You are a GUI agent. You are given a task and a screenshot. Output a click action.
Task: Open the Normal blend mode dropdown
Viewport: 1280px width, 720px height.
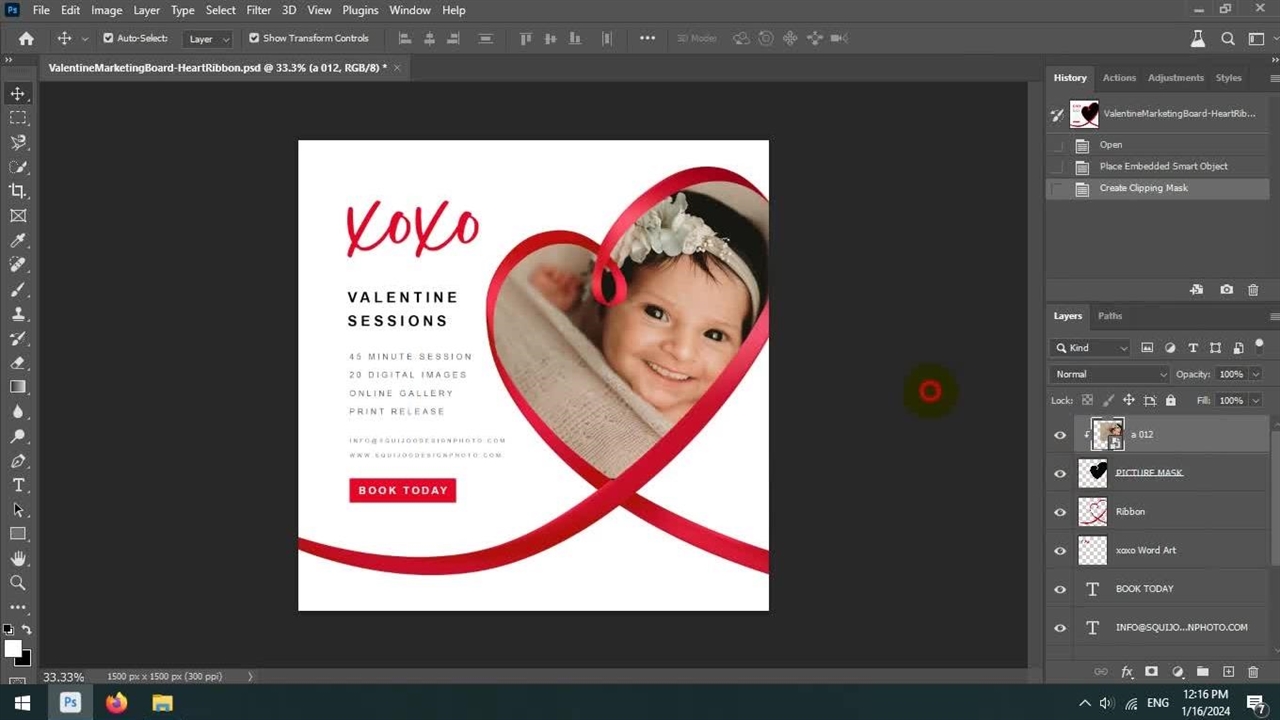[1110, 374]
